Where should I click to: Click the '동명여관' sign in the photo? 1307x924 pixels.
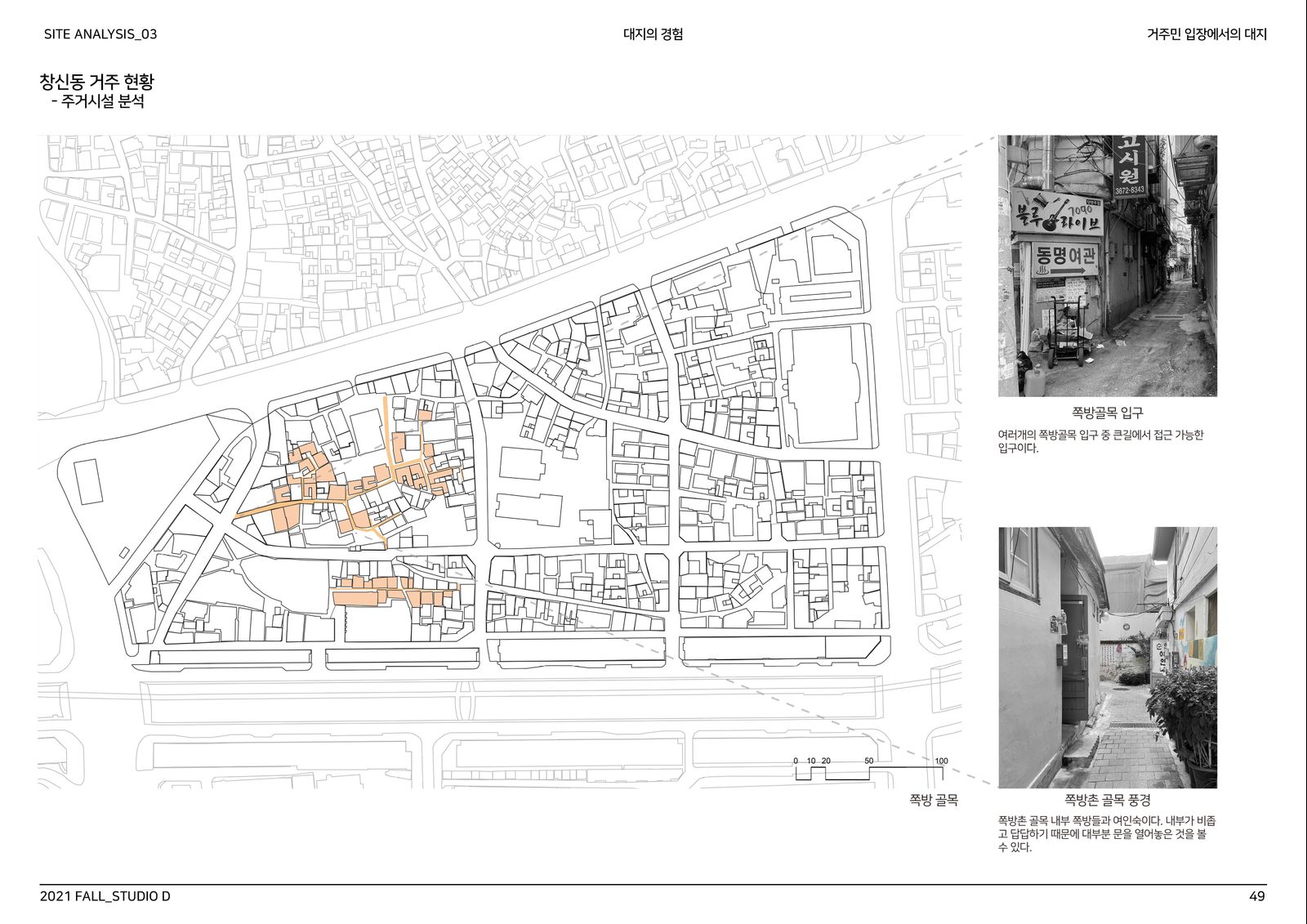[x=1066, y=259]
